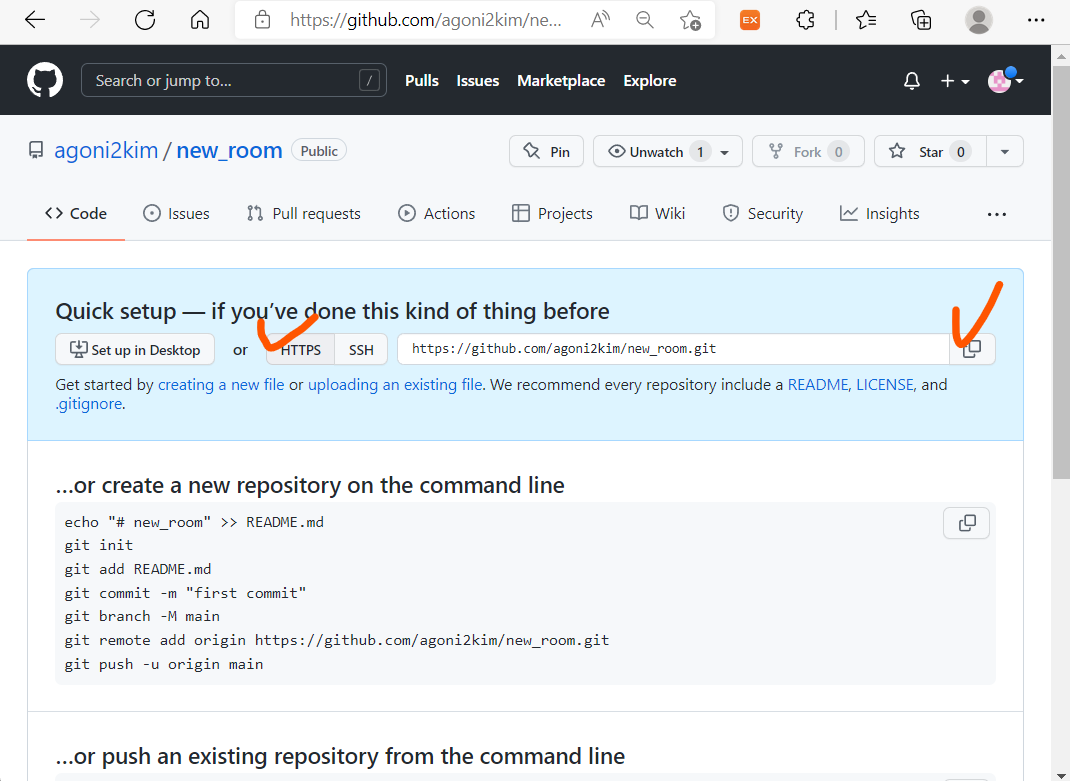Open the Favorites list icon
This screenshot has height=781, width=1070.
867,20
